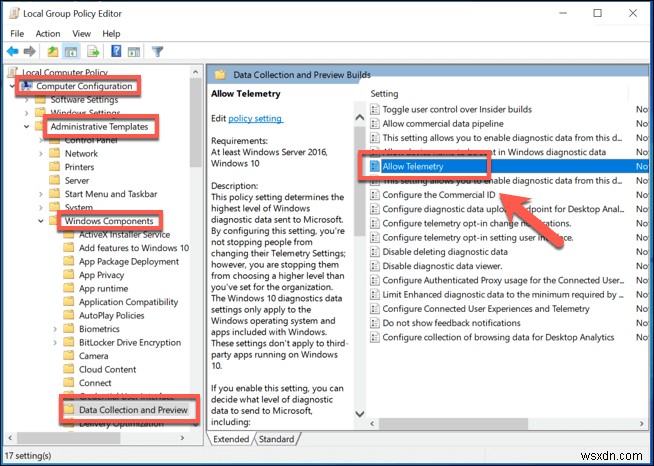
Task: Click the Cloud Content folder icon
Action: tap(69, 369)
